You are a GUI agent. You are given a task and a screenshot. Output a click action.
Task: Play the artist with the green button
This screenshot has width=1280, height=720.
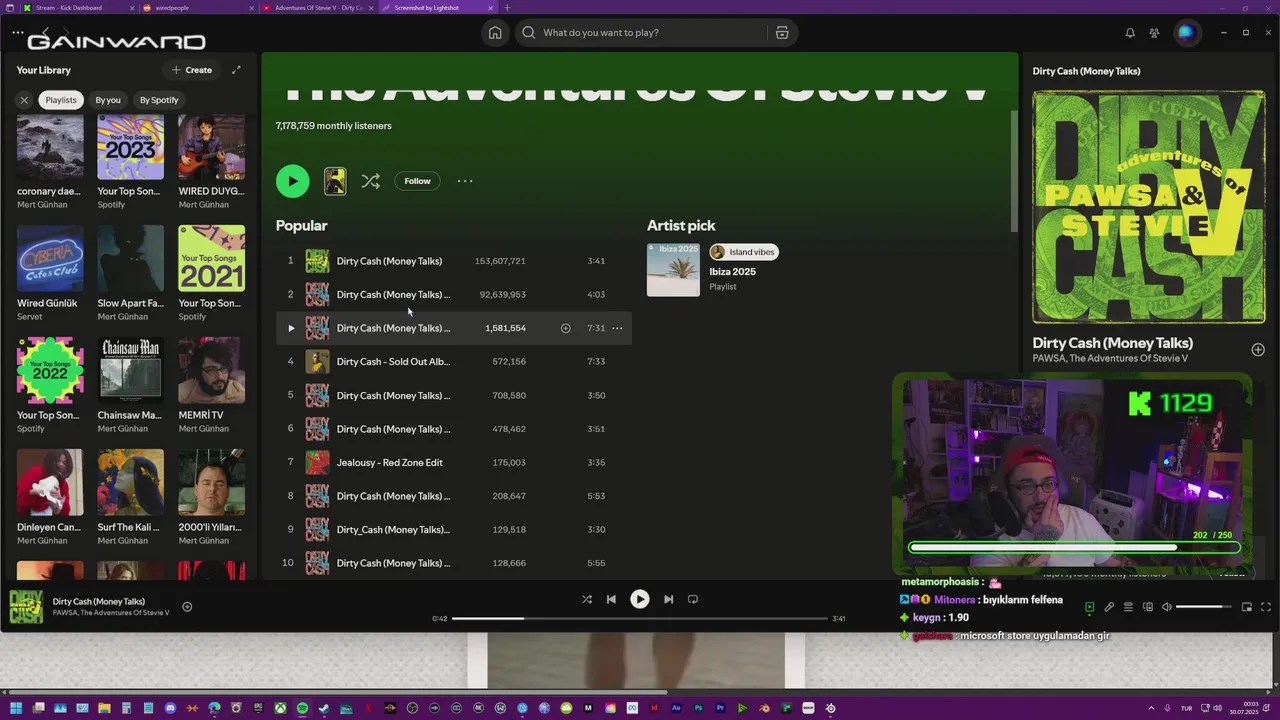[x=293, y=181]
